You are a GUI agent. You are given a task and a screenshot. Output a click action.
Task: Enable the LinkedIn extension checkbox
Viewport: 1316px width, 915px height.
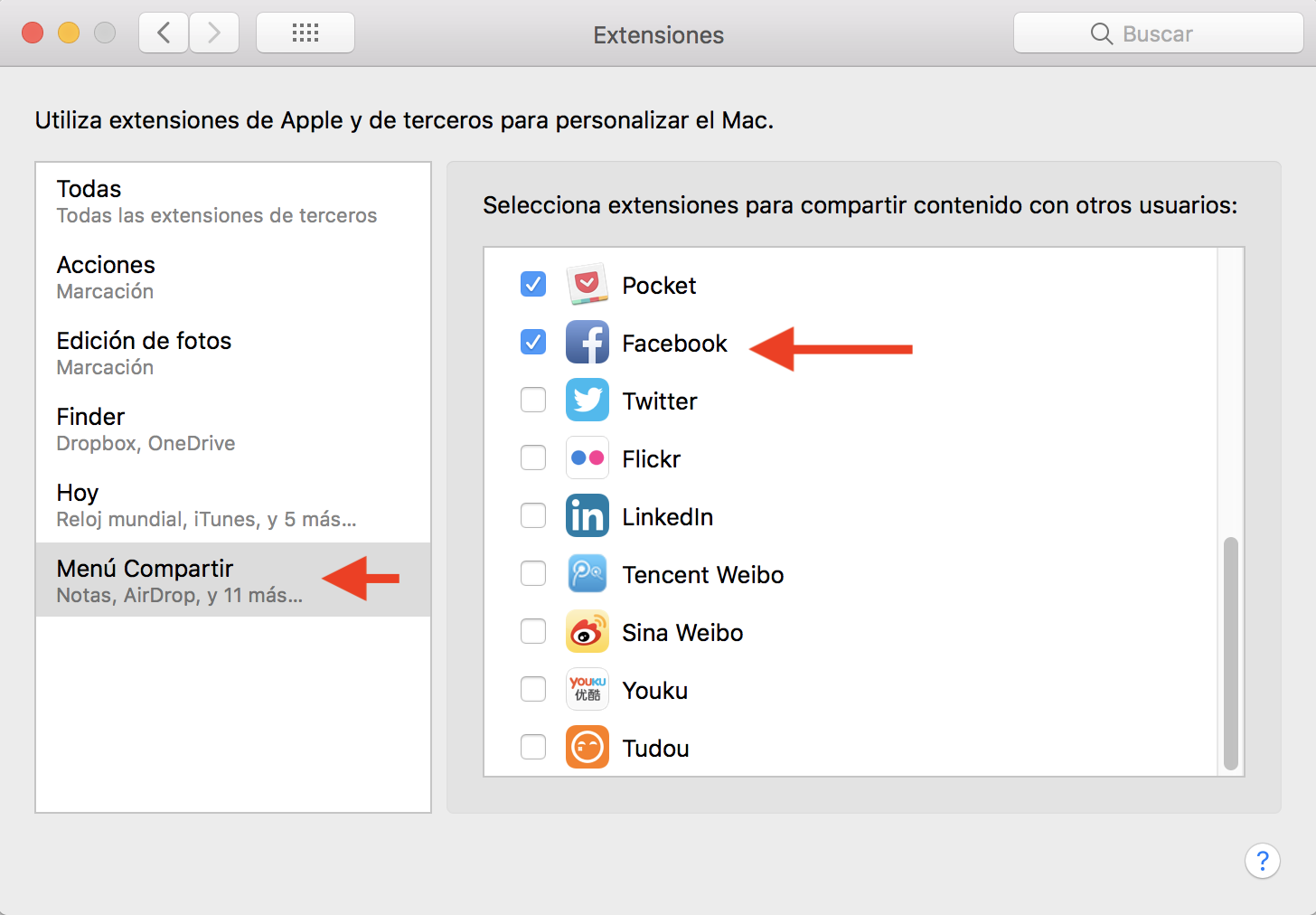(533, 515)
